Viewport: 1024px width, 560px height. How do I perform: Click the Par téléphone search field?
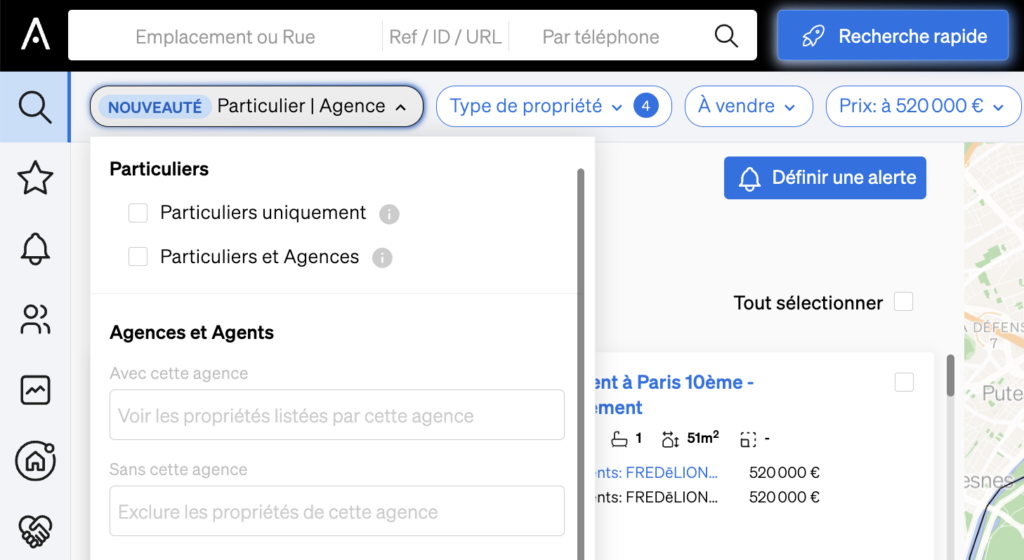601,37
